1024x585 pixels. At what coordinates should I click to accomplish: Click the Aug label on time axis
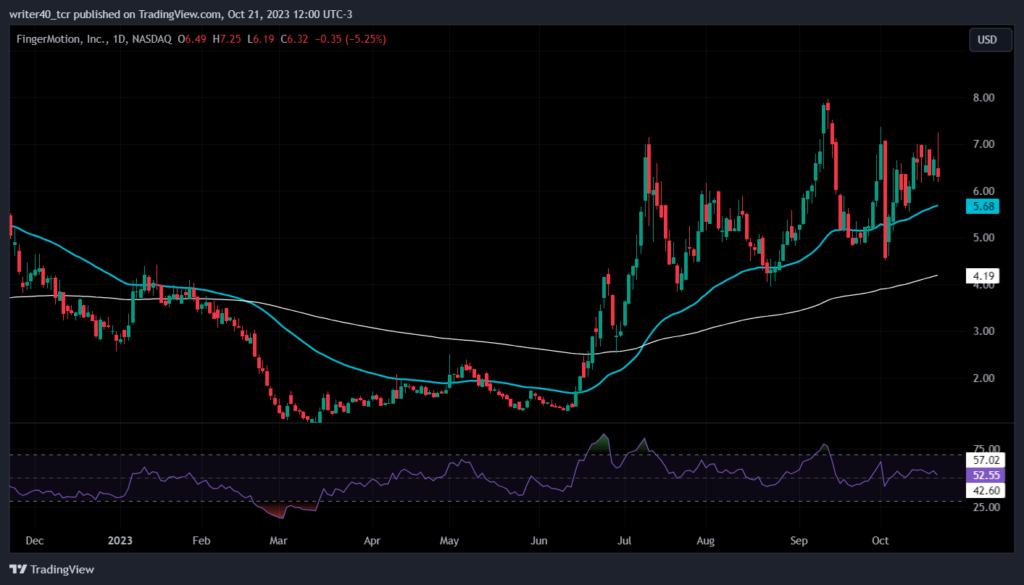pyautogui.click(x=706, y=541)
